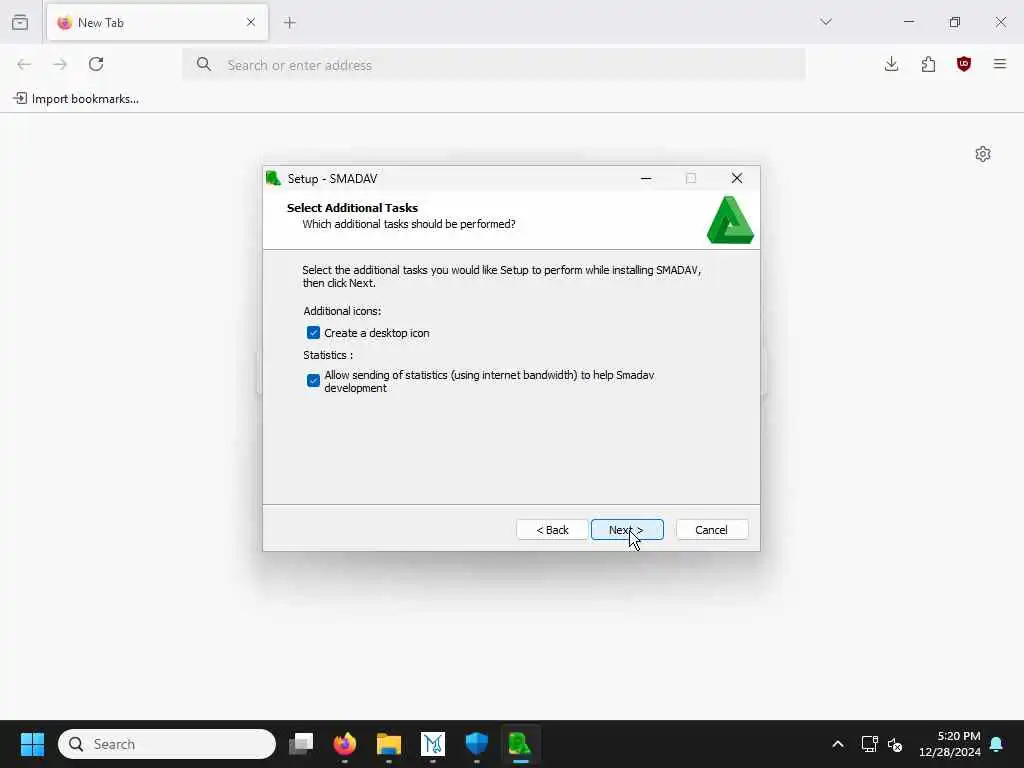
Task: Reload the current Firefox page
Action: tap(96, 64)
